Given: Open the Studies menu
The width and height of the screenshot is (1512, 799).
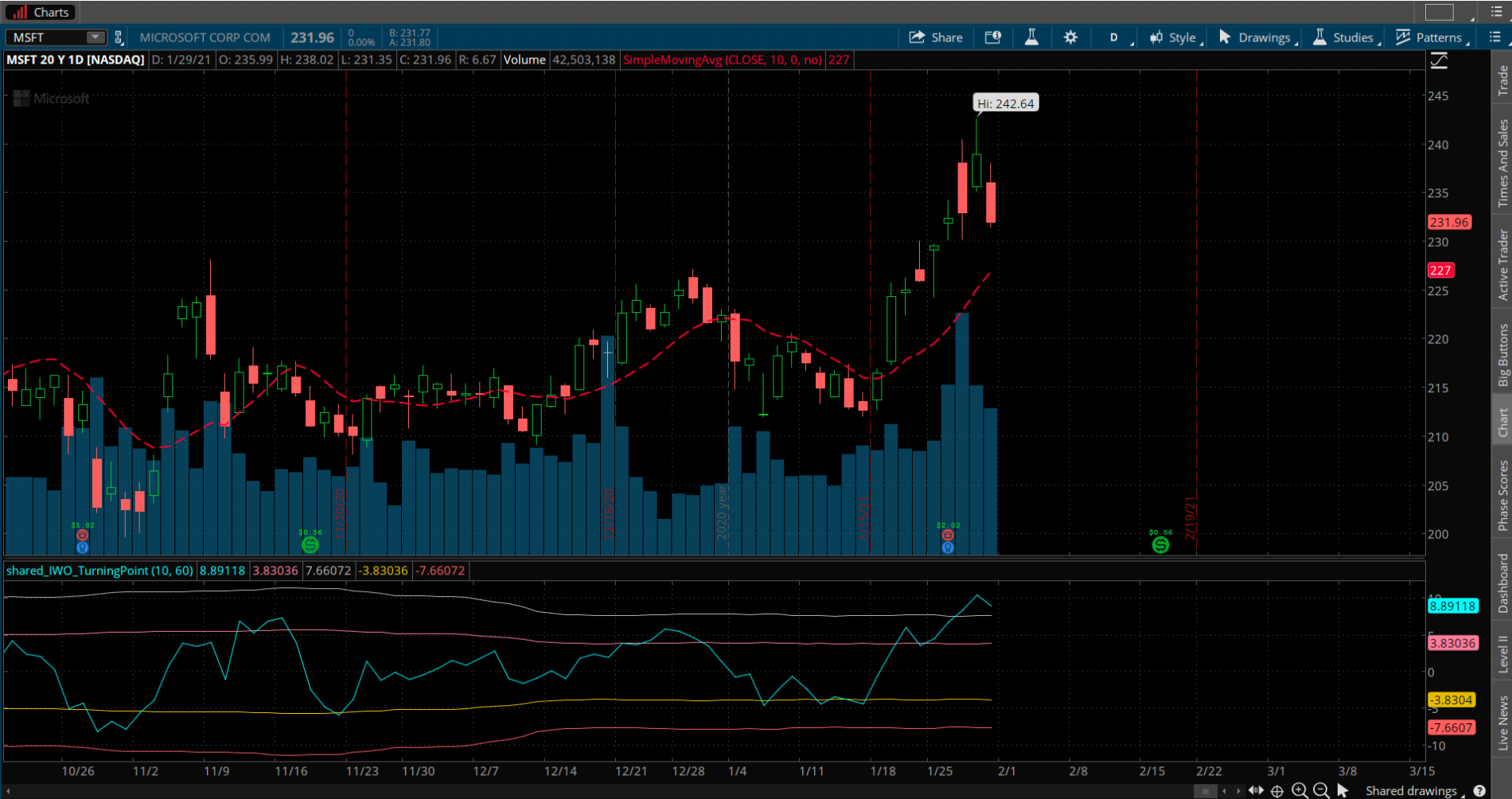Looking at the screenshot, I should point(1346,37).
